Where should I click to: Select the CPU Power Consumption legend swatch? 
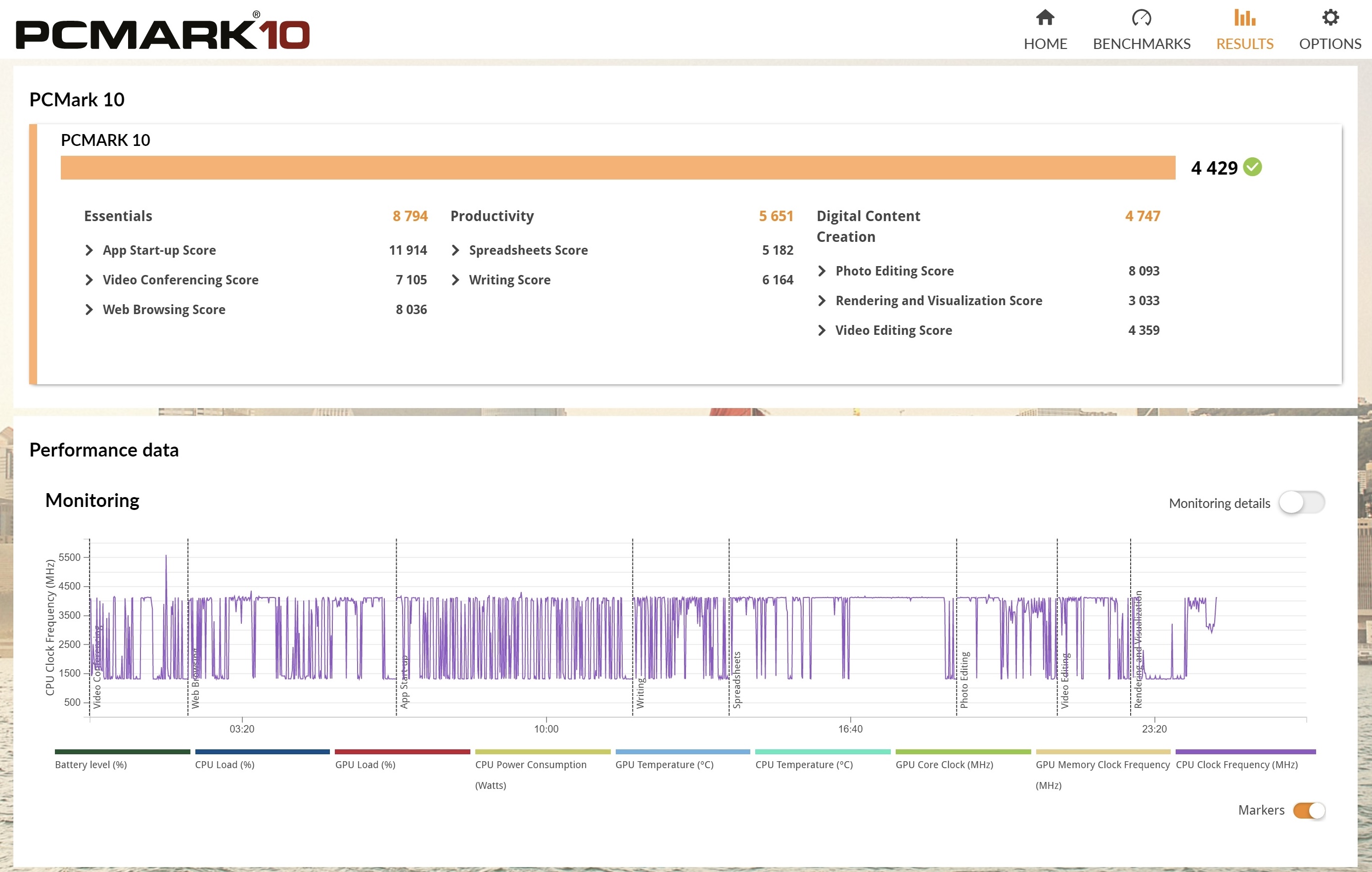point(543,752)
